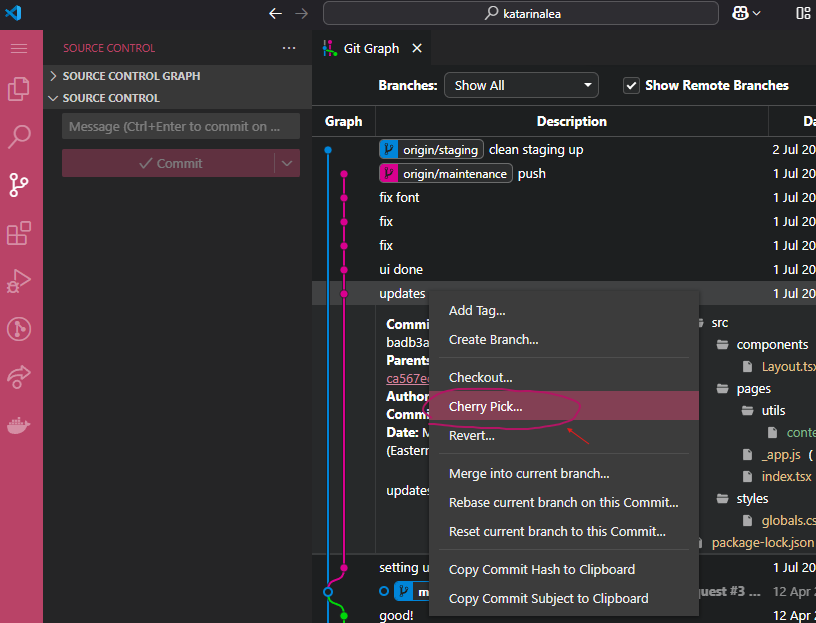816x623 pixels.
Task: Open the Source Control view icon
Action: [x=19, y=185]
